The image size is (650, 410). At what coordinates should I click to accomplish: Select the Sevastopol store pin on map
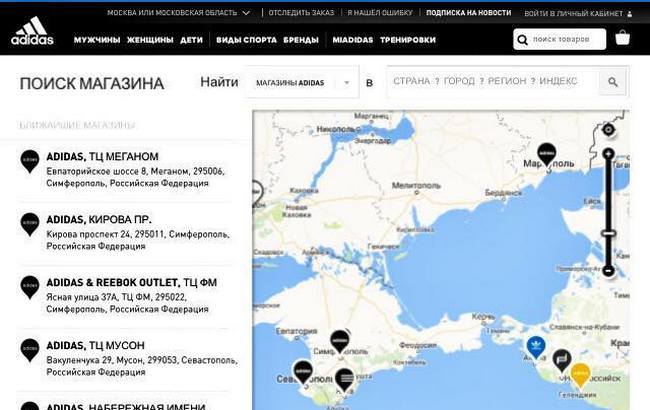(x=303, y=371)
